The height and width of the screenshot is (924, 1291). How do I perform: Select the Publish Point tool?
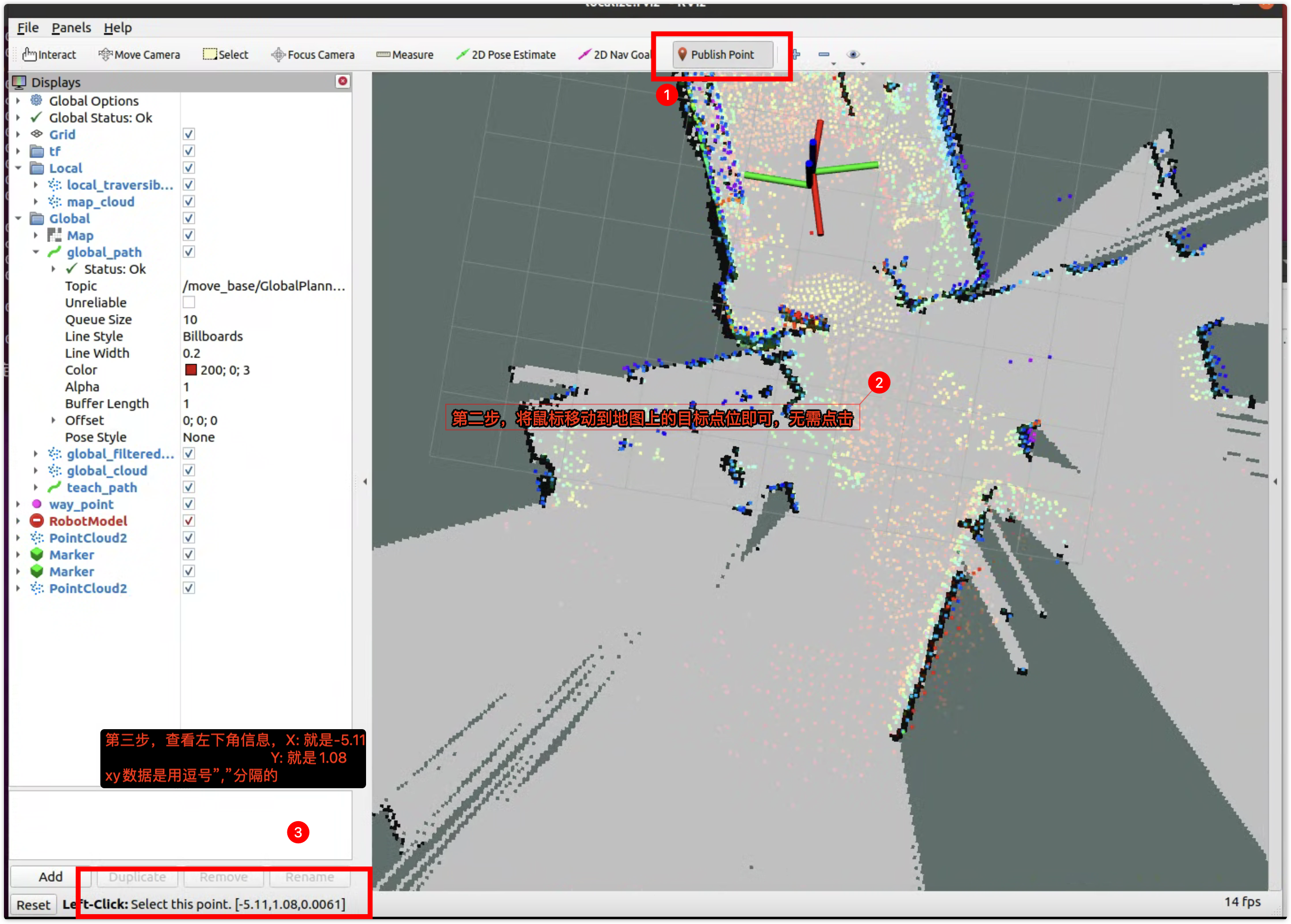722,55
